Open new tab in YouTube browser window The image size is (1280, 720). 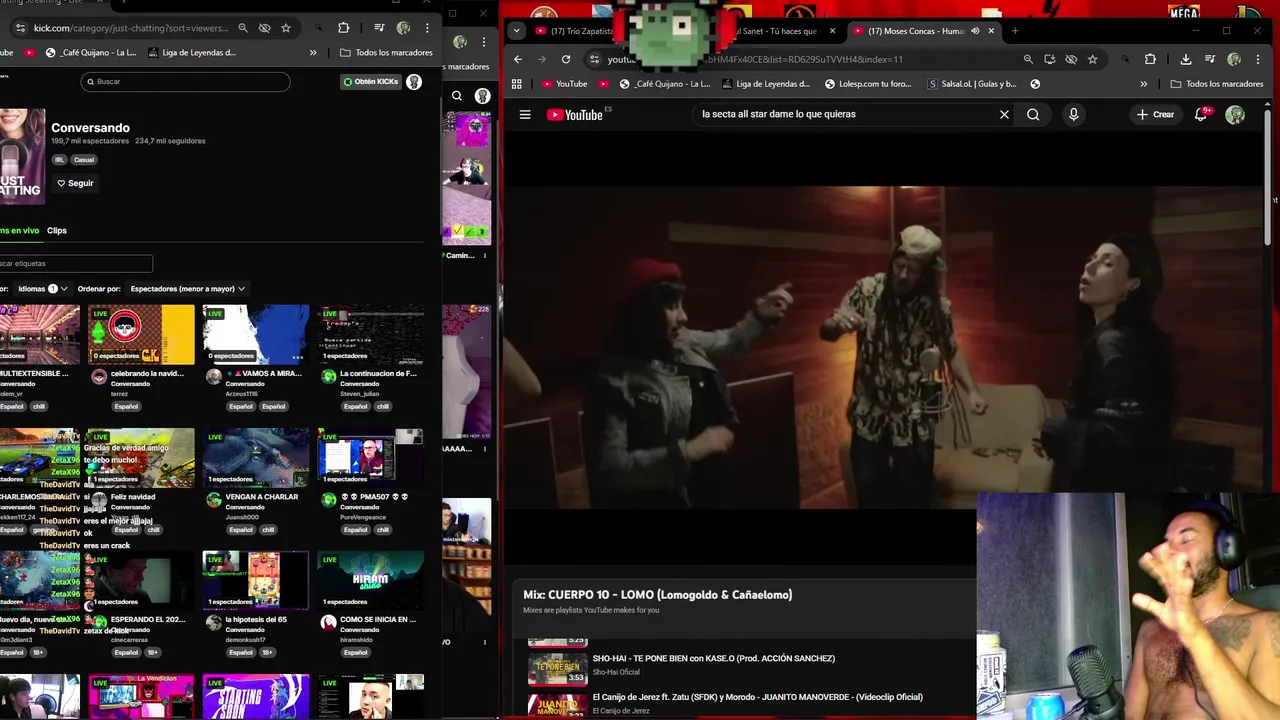tap(1015, 31)
